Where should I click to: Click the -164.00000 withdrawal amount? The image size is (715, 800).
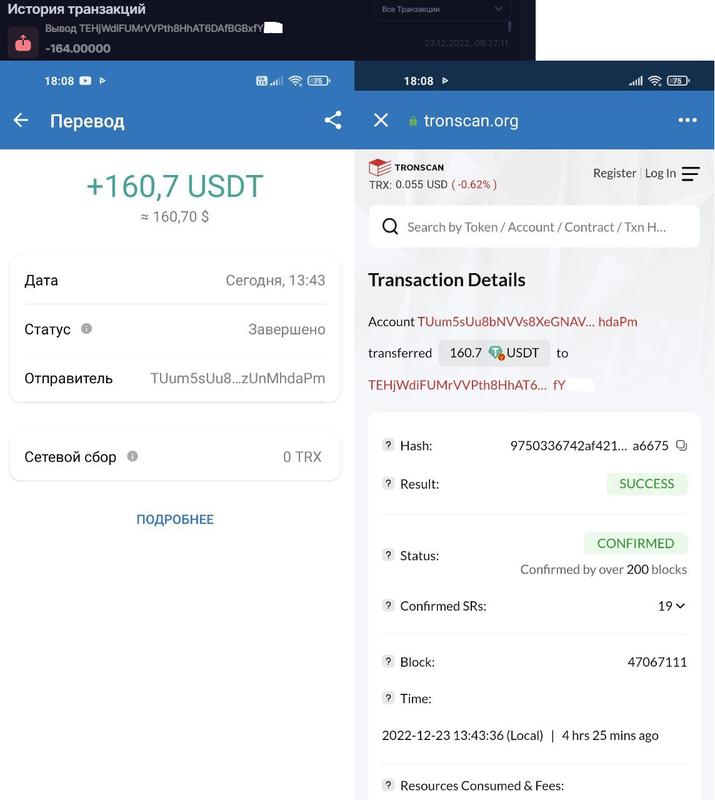[78, 48]
